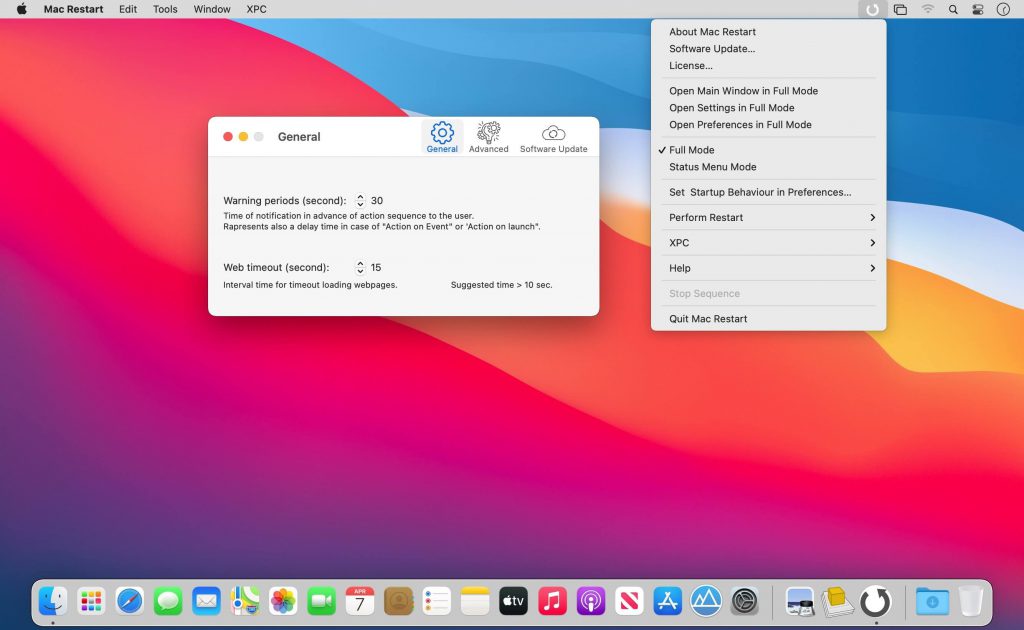The width and height of the screenshot is (1024, 630).
Task: Expand the Perform Restart submenu
Action: (706, 217)
